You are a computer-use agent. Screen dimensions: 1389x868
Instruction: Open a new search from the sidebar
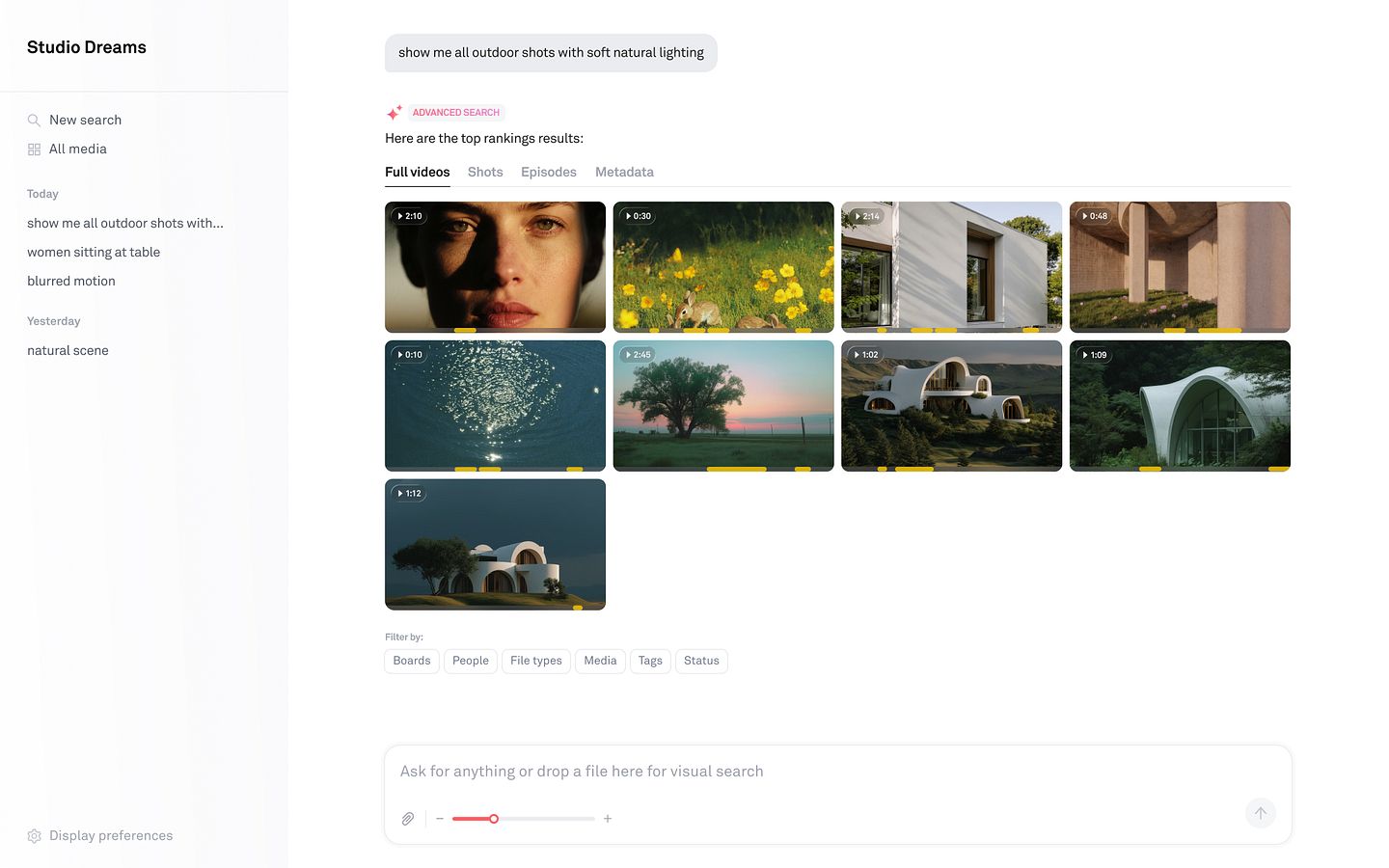85,120
